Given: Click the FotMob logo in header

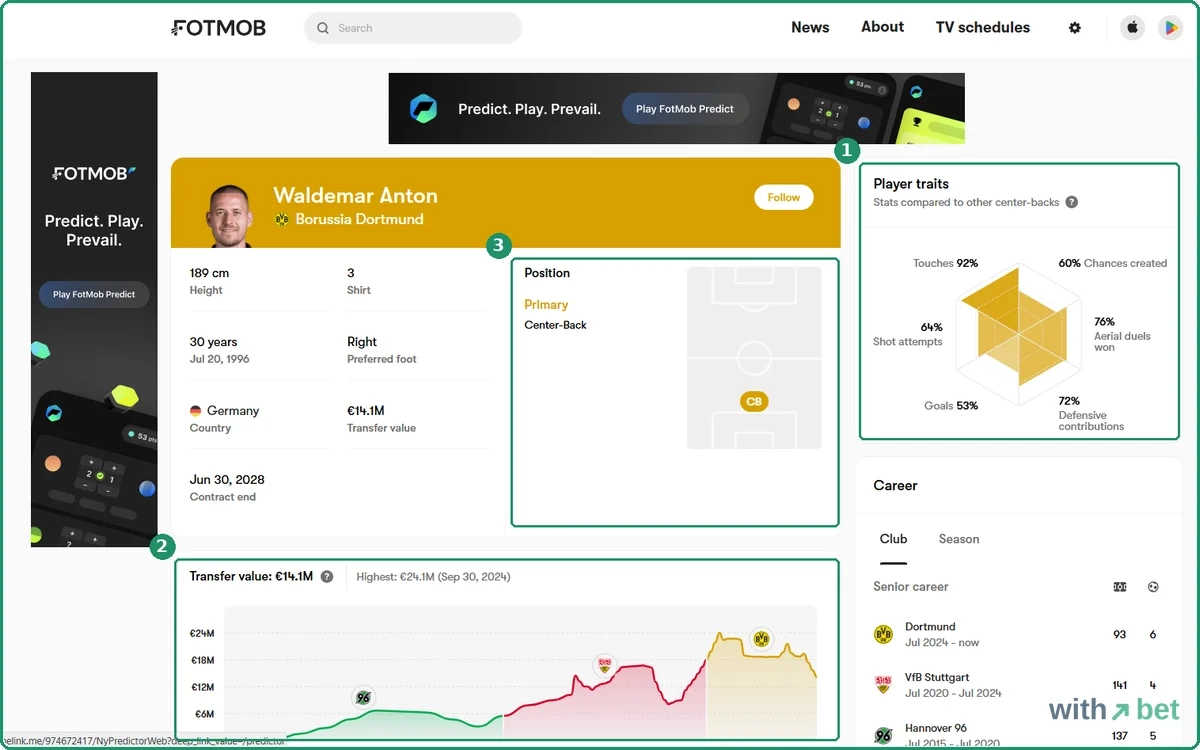Looking at the screenshot, I should [x=218, y=28].
